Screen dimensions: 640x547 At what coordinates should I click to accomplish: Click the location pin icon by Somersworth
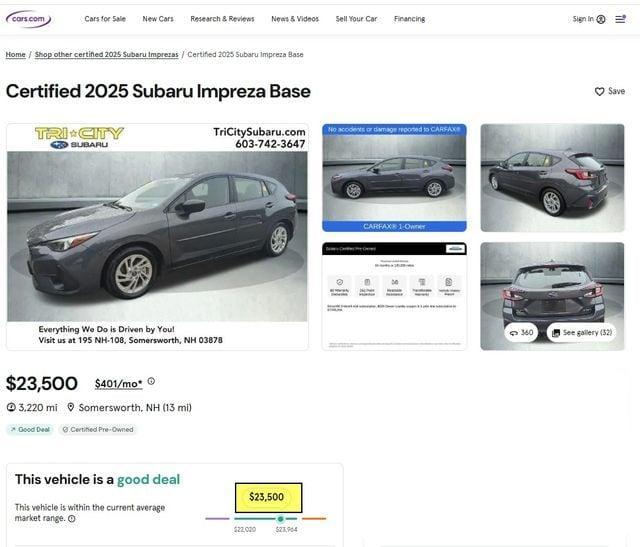tap(71, 407)
